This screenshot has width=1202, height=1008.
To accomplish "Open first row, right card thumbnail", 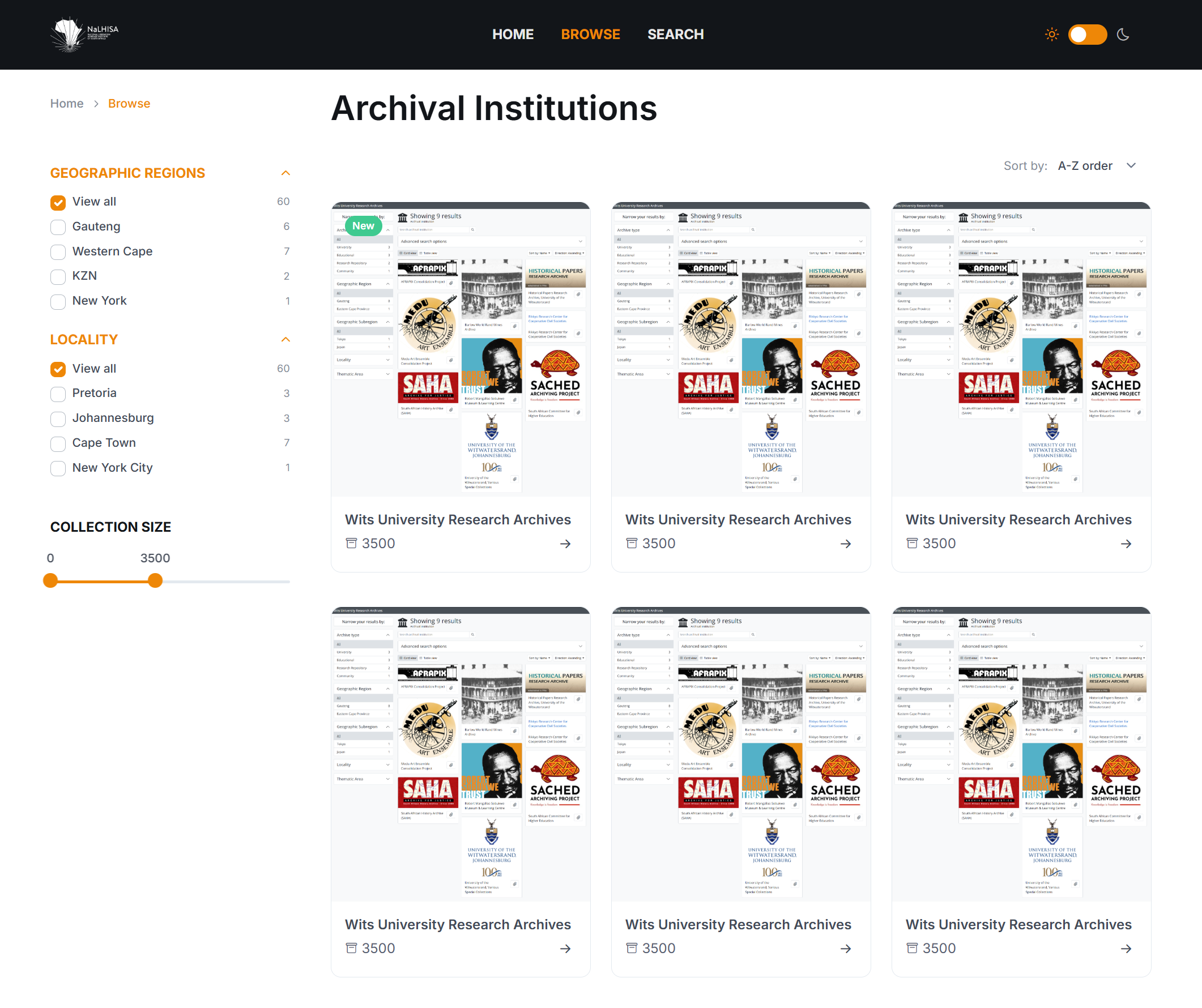I will tap(1021, 349).
